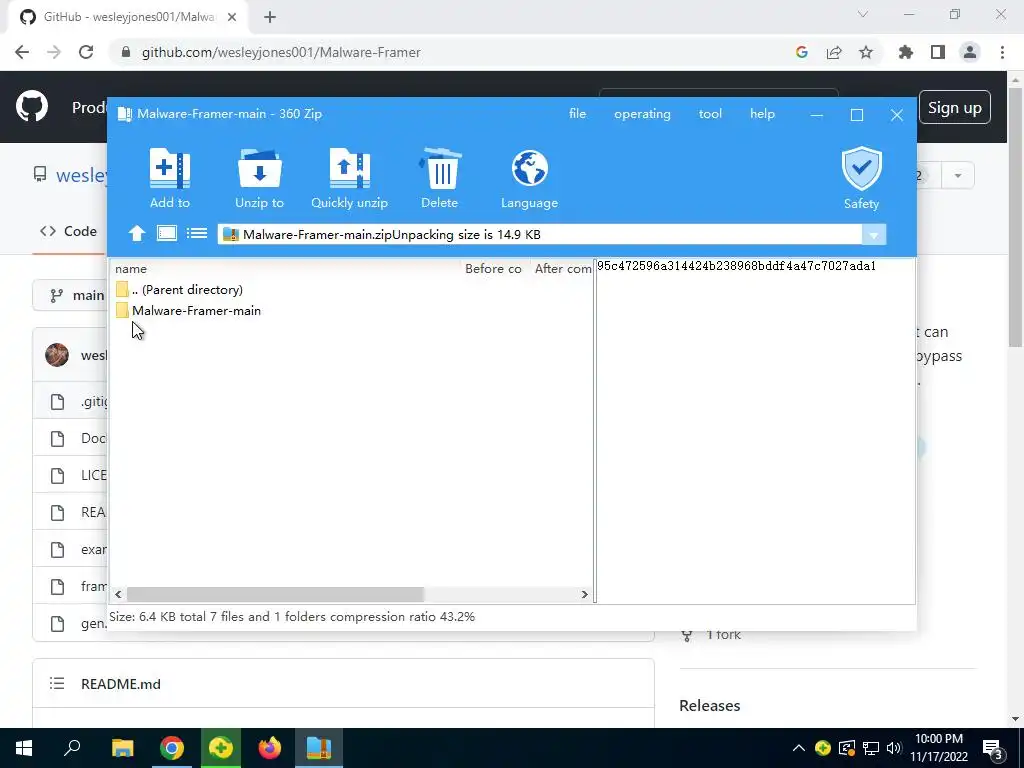Click the Unzip to toolbar icon
Image resolution: width=1024 pixels, height=768 pixels.
(259, 169)
